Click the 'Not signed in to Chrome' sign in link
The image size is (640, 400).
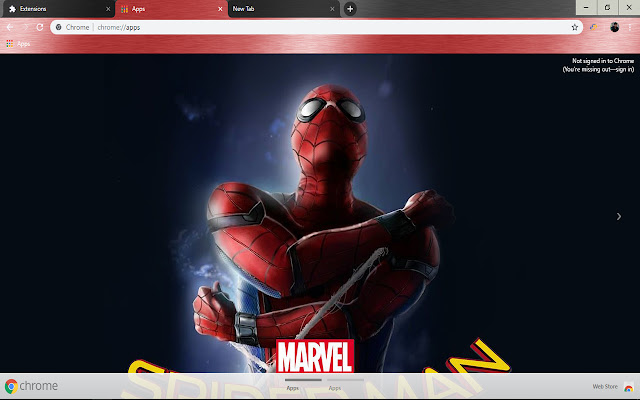point(598,65)
